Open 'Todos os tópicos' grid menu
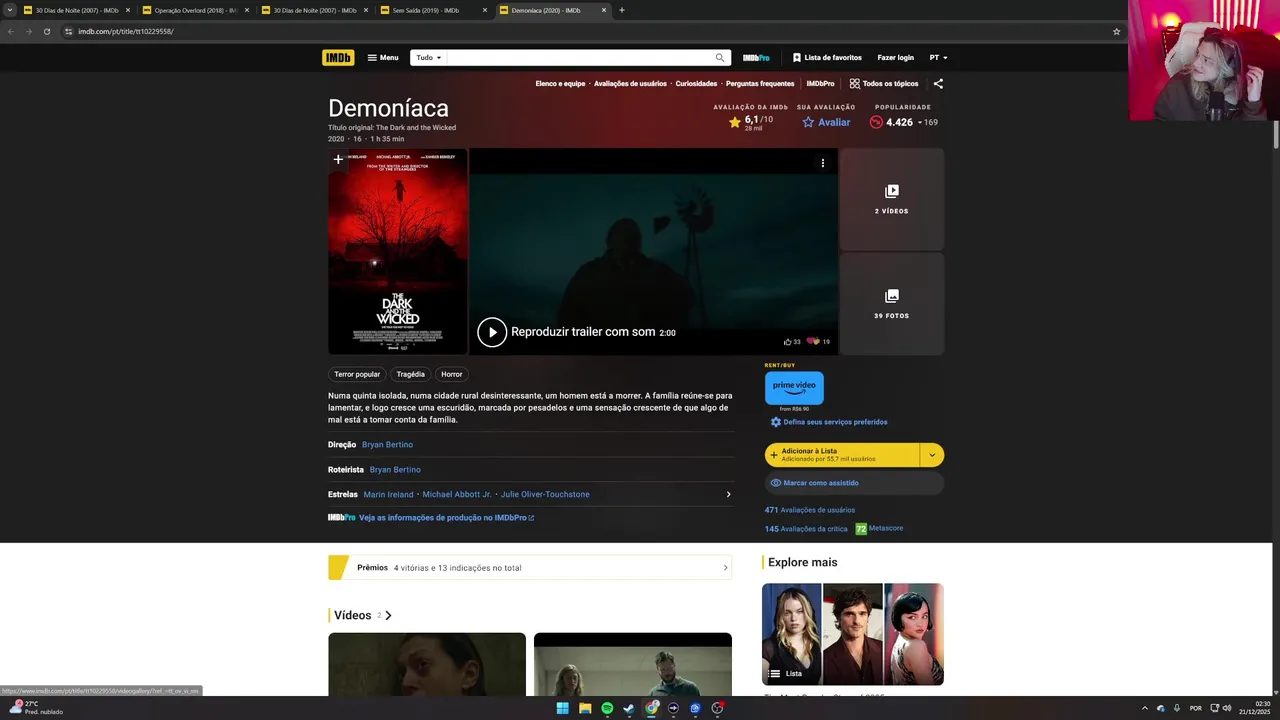 coord(884,84)
